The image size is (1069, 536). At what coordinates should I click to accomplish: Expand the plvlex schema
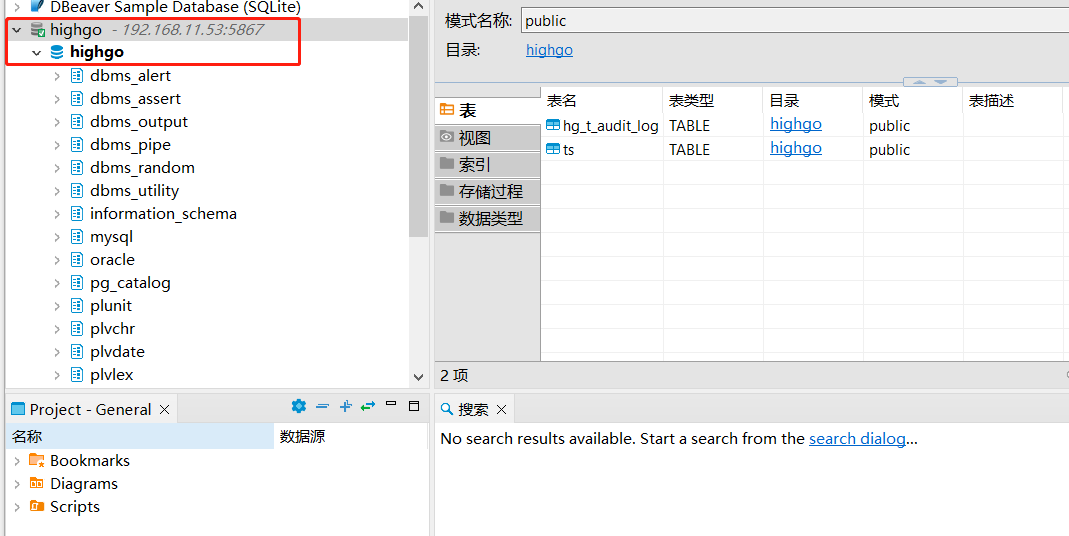point(57,375)
